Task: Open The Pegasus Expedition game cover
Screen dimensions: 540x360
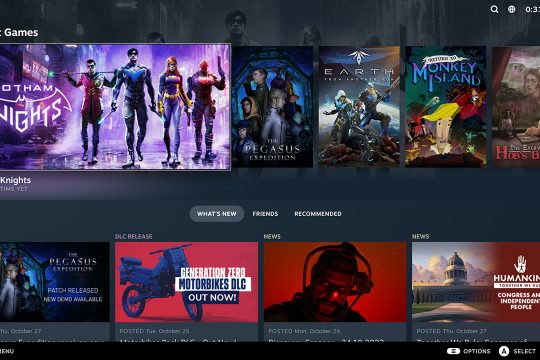Action: click(x=272, y=107)
